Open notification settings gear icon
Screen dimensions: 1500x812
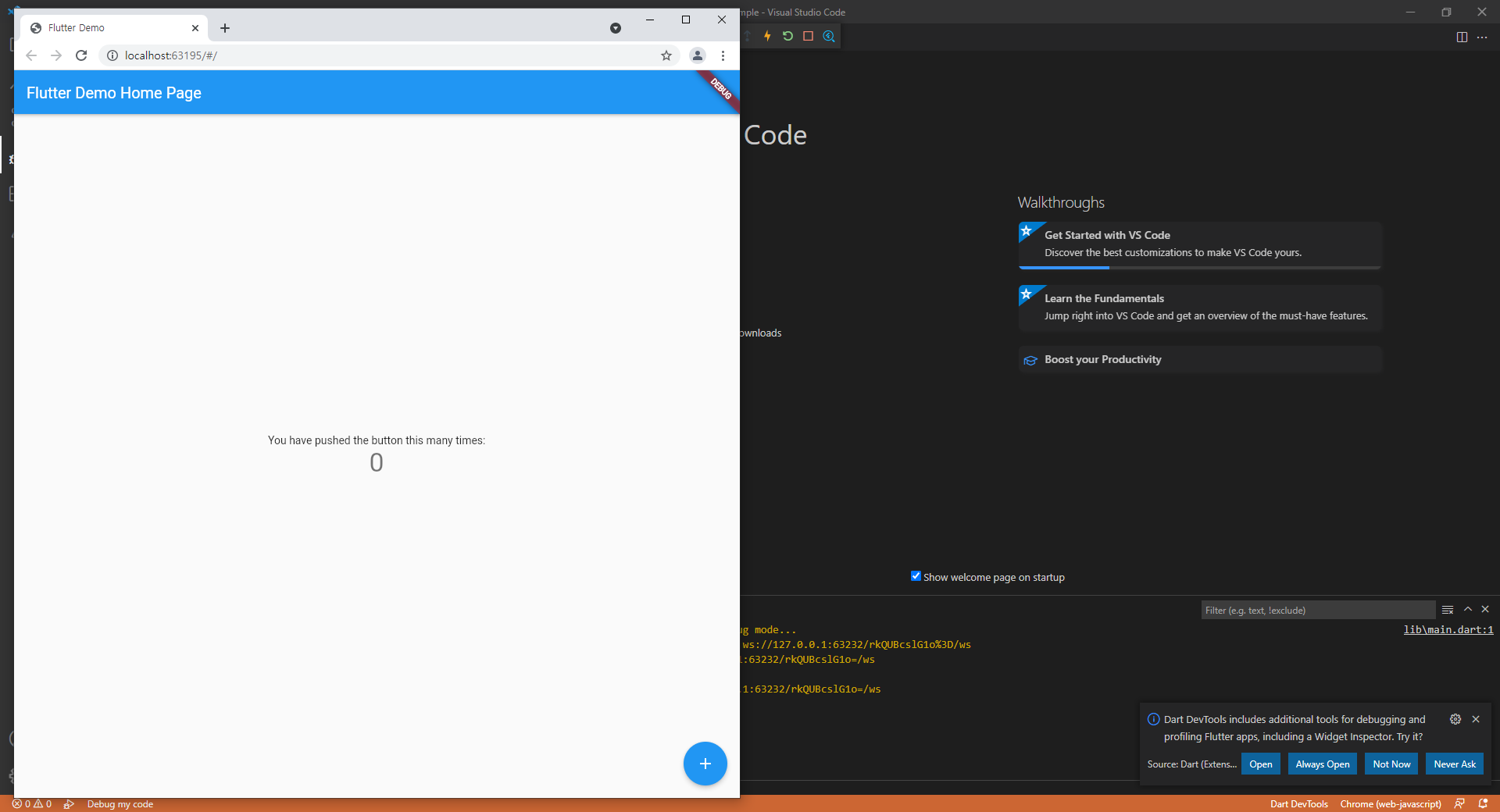point(1455,719)
